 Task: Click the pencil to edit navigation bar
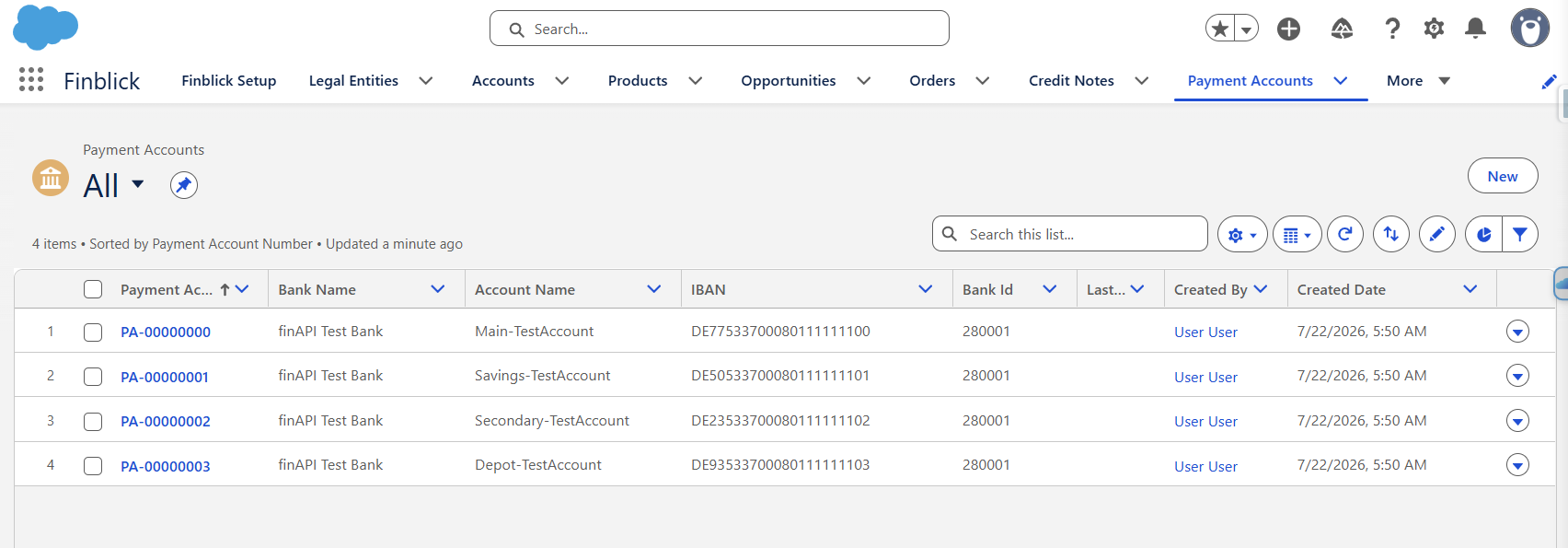click(x=1549, y=81)
